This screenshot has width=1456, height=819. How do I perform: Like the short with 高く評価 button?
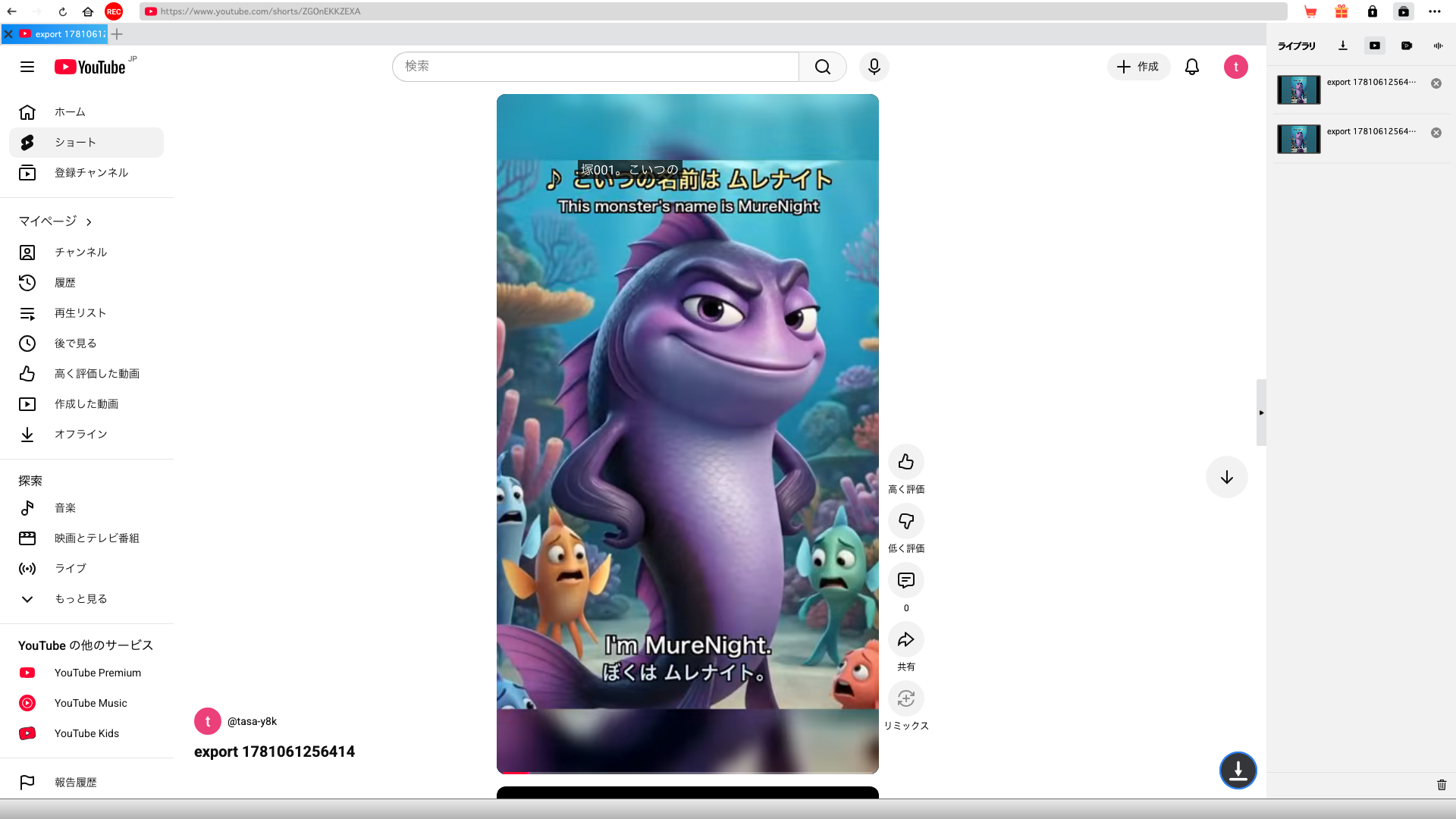click(x=906, y=462)
